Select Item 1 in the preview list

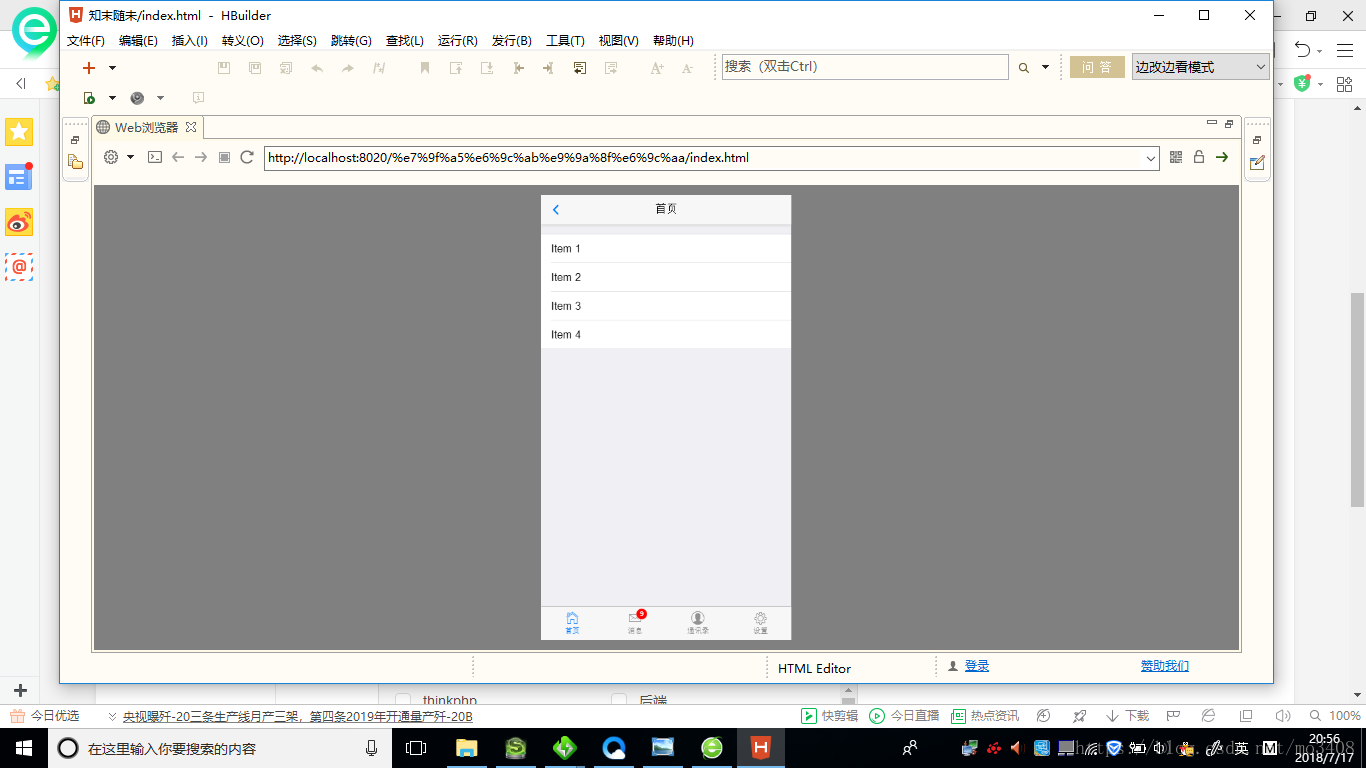[x=666, y=248]
